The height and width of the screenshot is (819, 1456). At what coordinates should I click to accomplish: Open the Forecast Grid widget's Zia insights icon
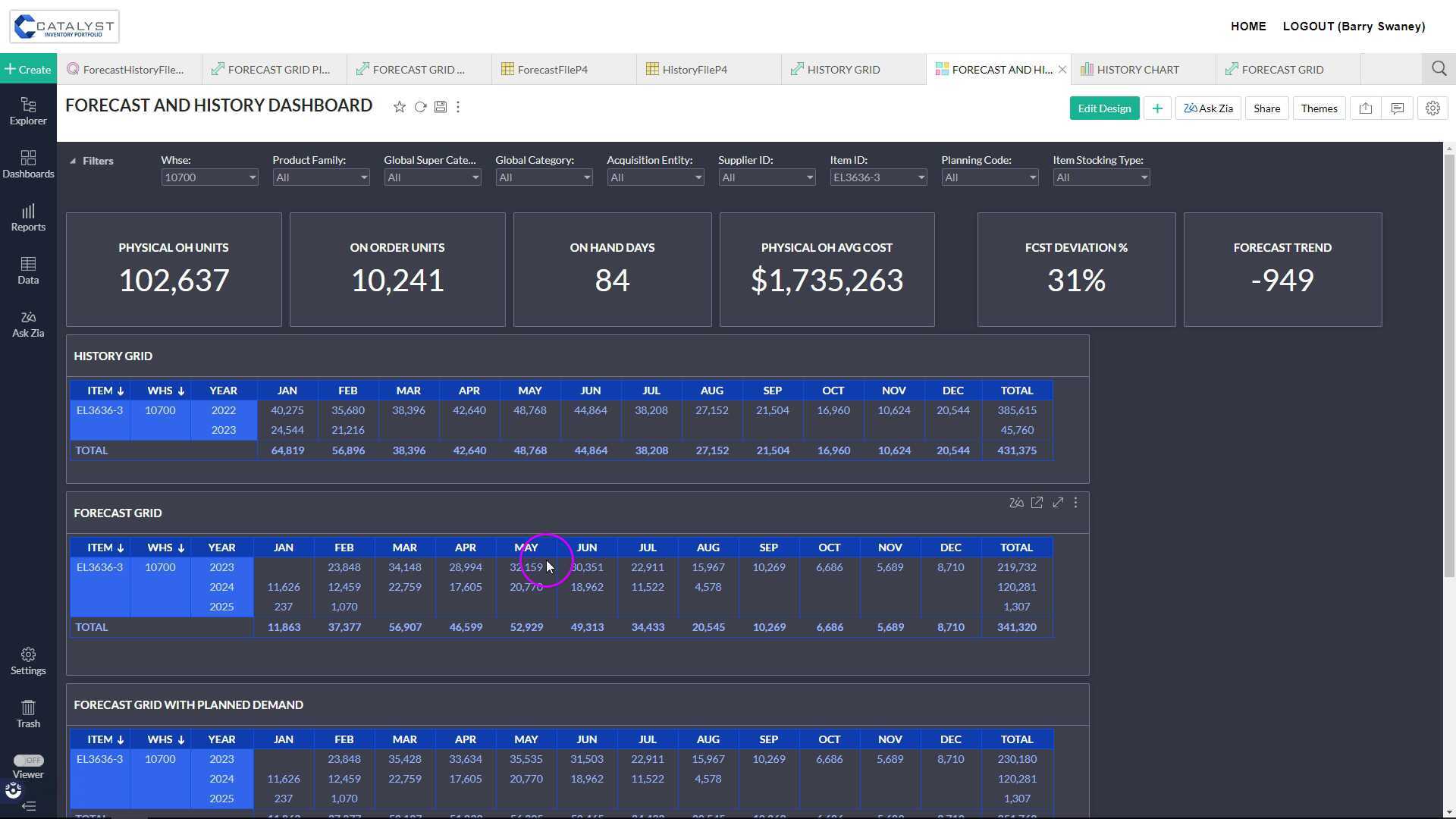(1016, 503)
